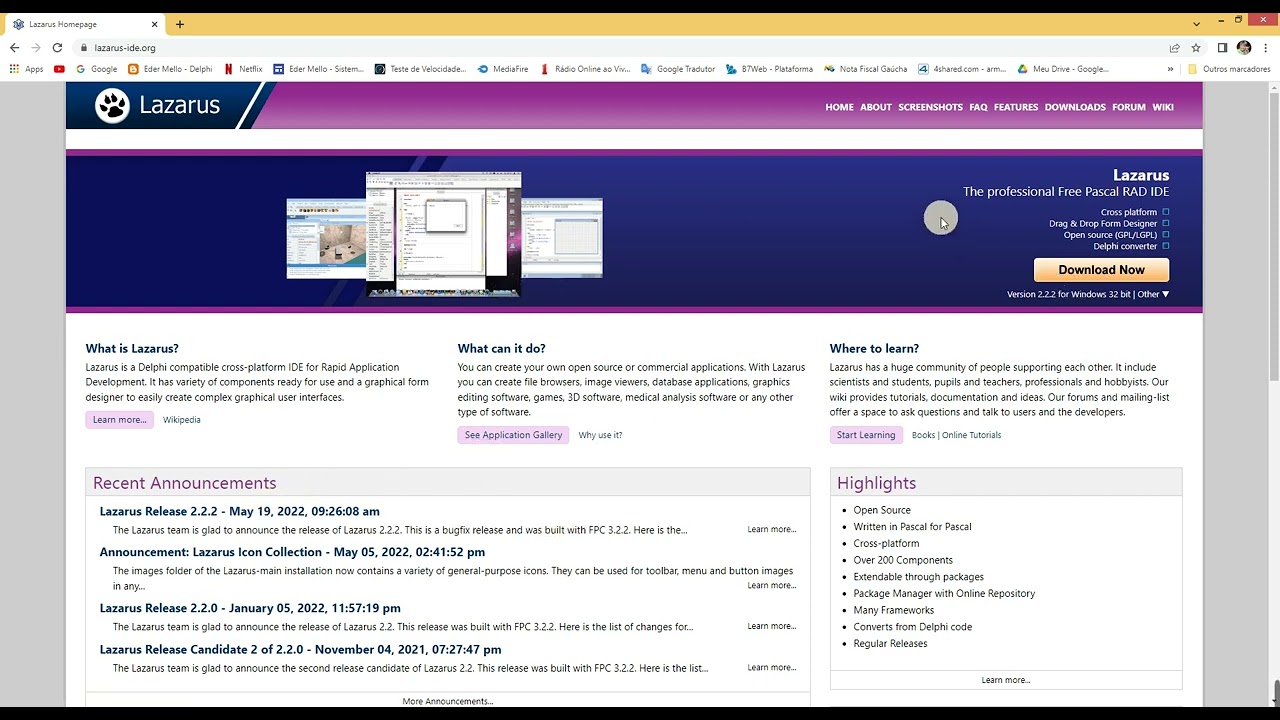
Task: Click Learn more for Icon Collection announcement
Action: point(772,585)
